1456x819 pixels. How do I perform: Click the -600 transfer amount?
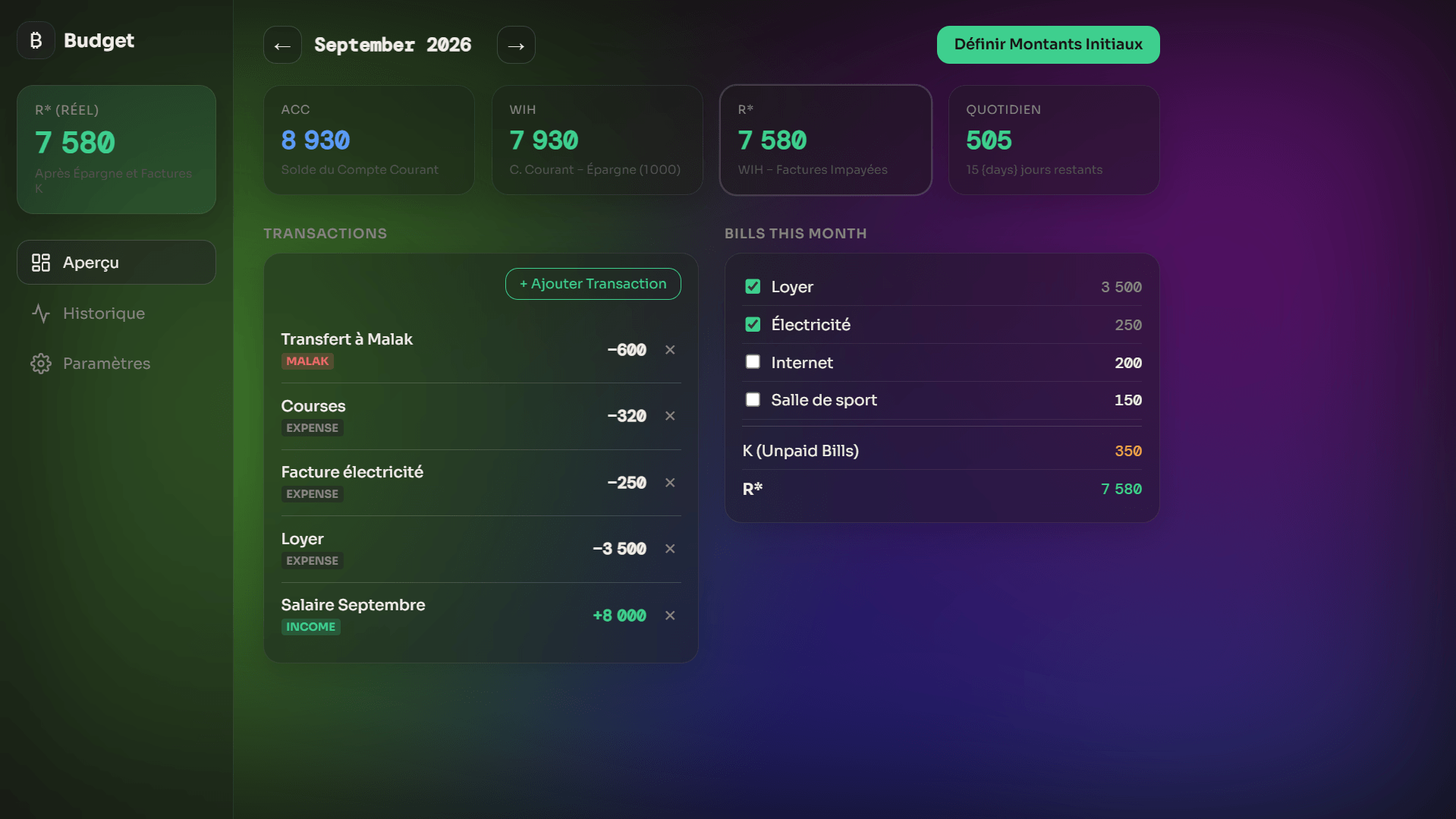627,350
